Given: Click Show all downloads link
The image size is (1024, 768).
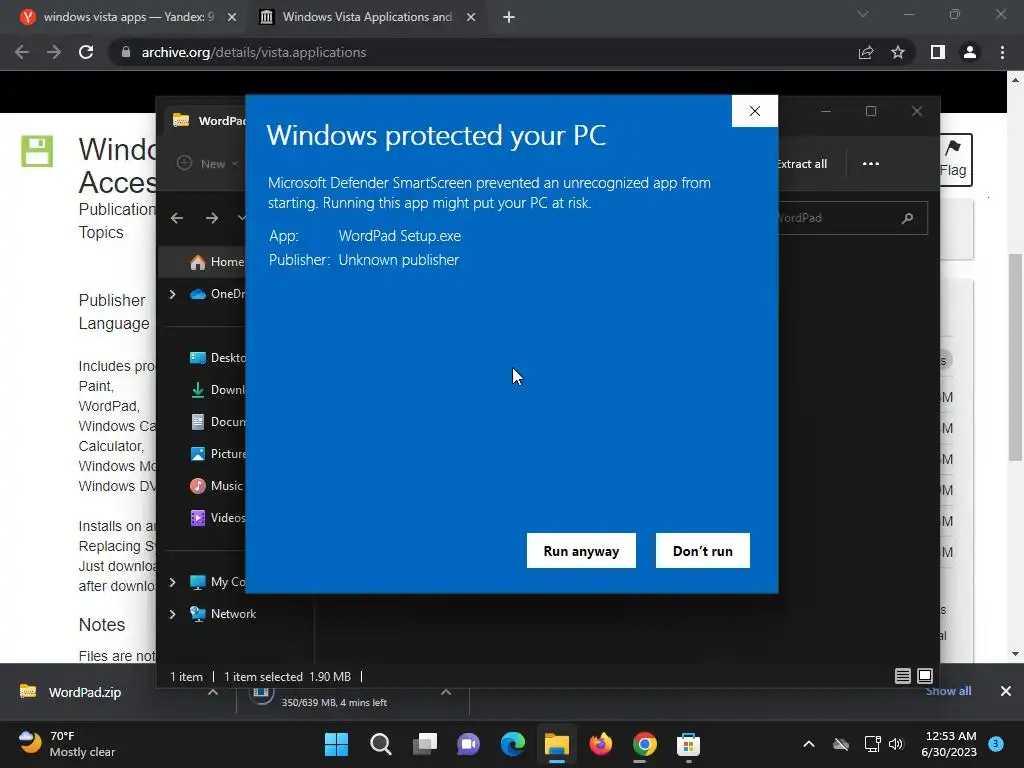Looking at the screenshot, I should click(x=948, y=691).
